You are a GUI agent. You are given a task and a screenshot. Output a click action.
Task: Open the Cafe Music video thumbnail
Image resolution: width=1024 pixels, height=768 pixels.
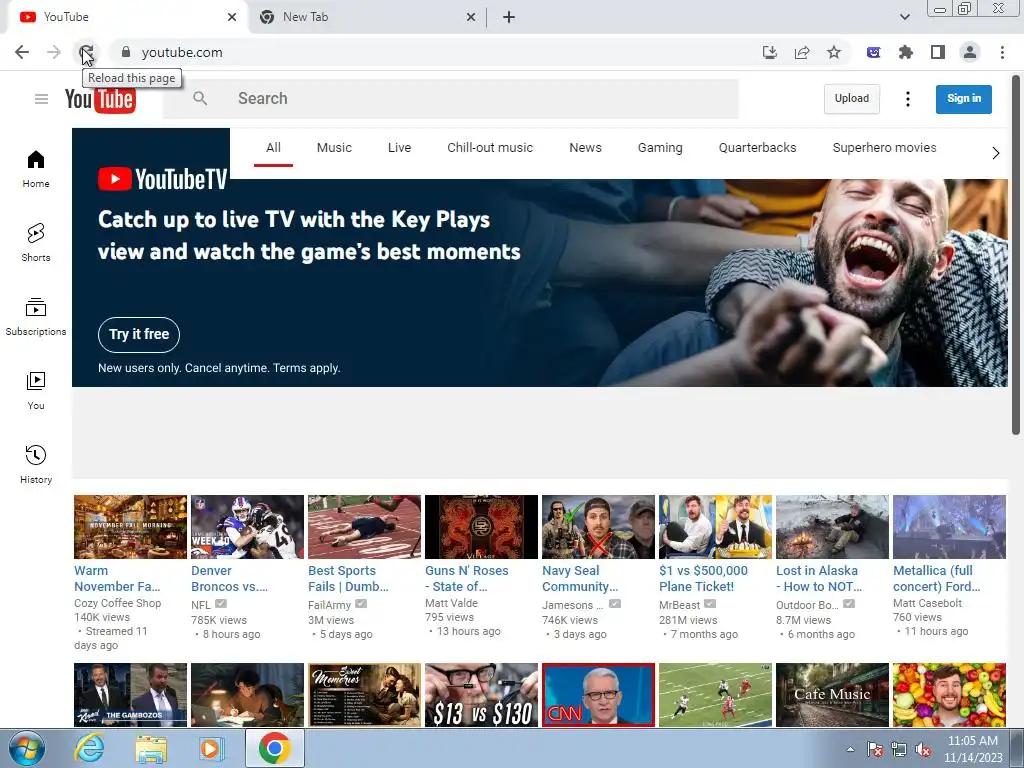pos(832,695)
